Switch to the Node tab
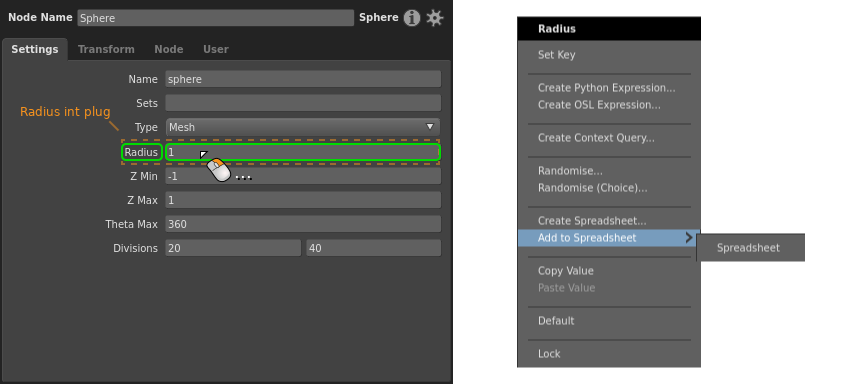 click(x=169, y=49)
